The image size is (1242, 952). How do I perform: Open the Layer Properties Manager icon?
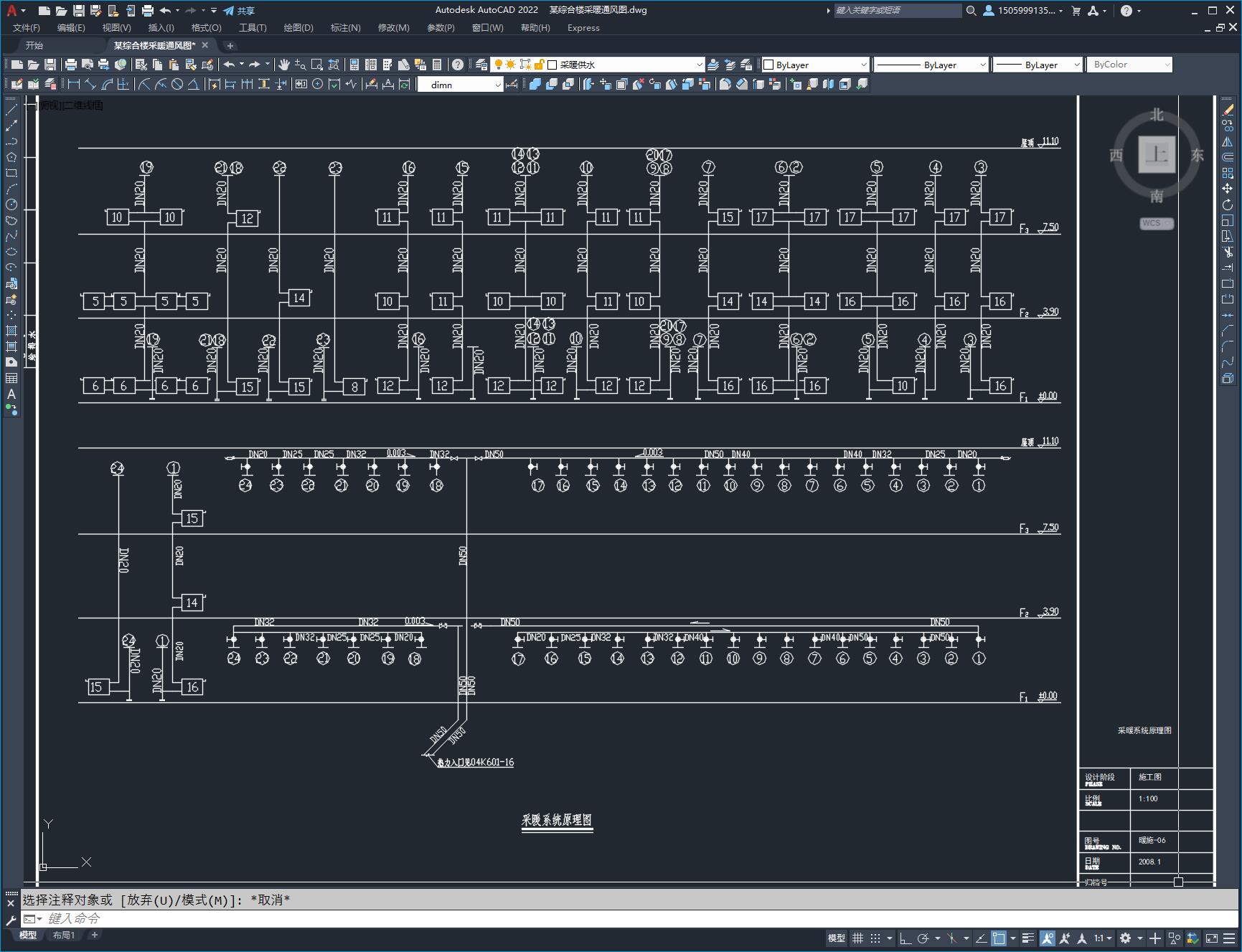(481, 65)
